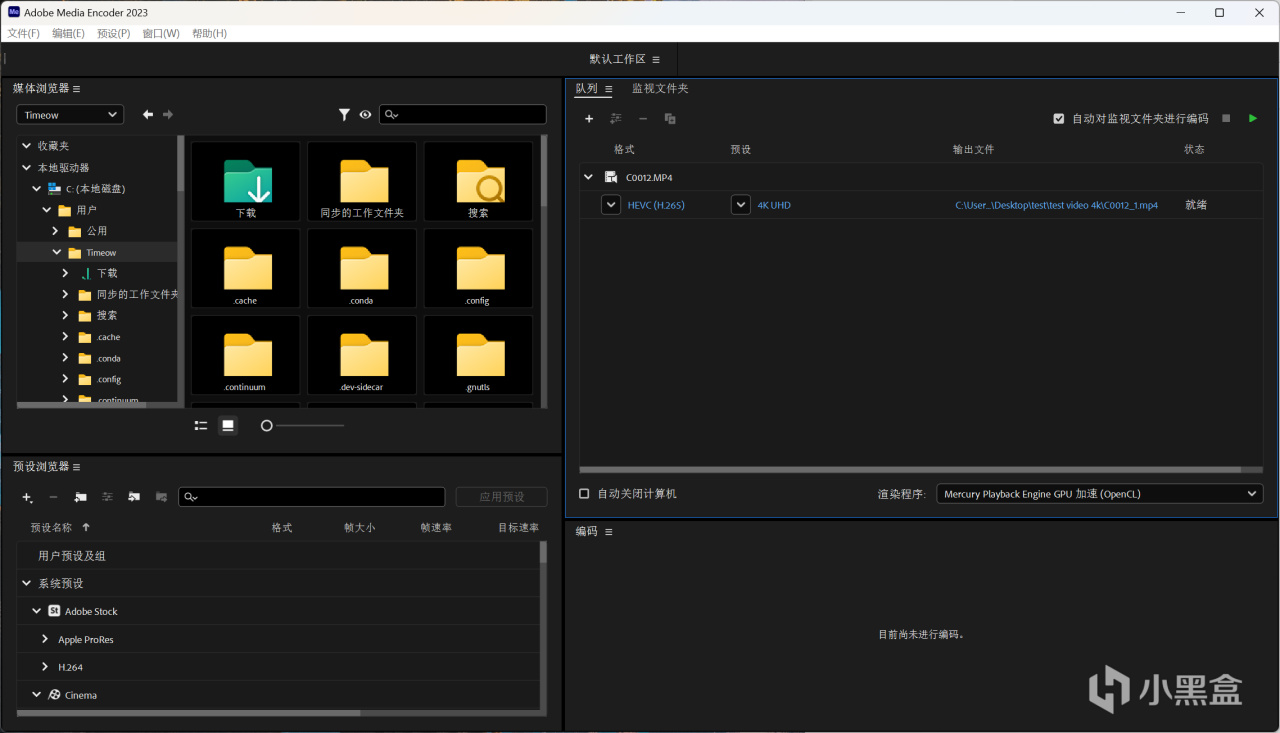This screenshot has width=1280, height=733.
Task: Click the import presets icon
Action: point(134,497)
